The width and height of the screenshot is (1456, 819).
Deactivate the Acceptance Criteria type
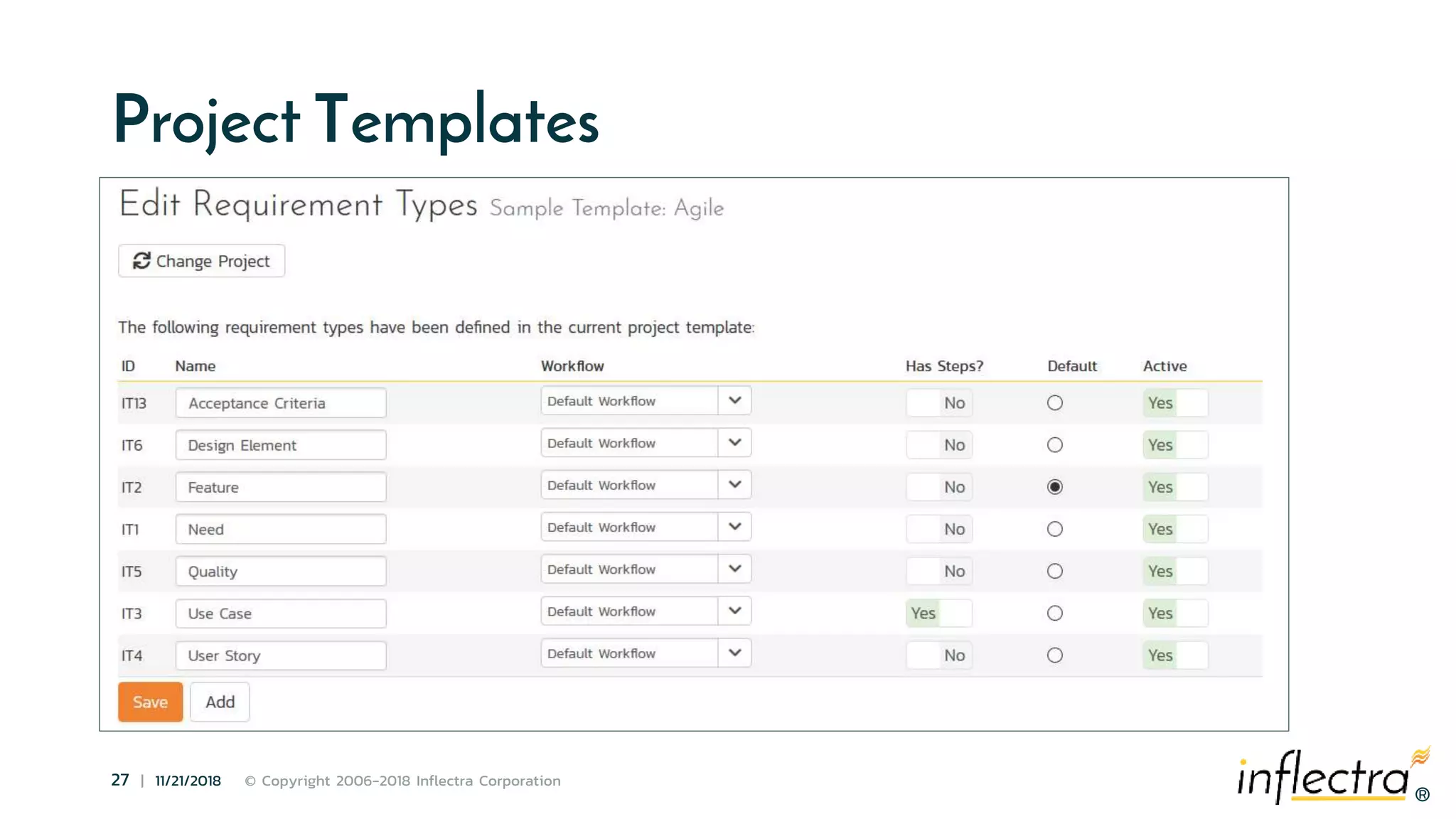coord(1175,403)
